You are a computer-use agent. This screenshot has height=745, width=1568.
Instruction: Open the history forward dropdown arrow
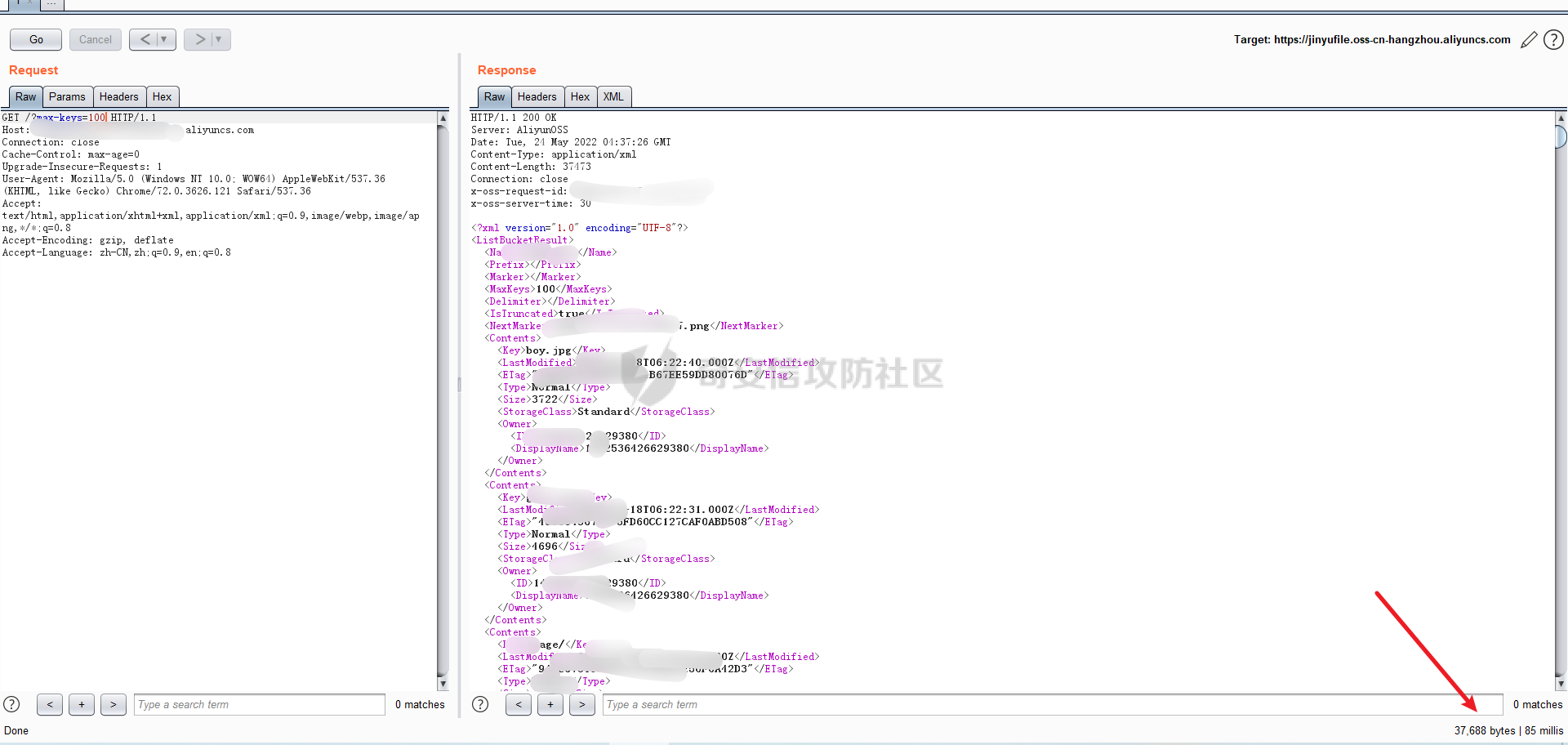(x=218, y=39)
